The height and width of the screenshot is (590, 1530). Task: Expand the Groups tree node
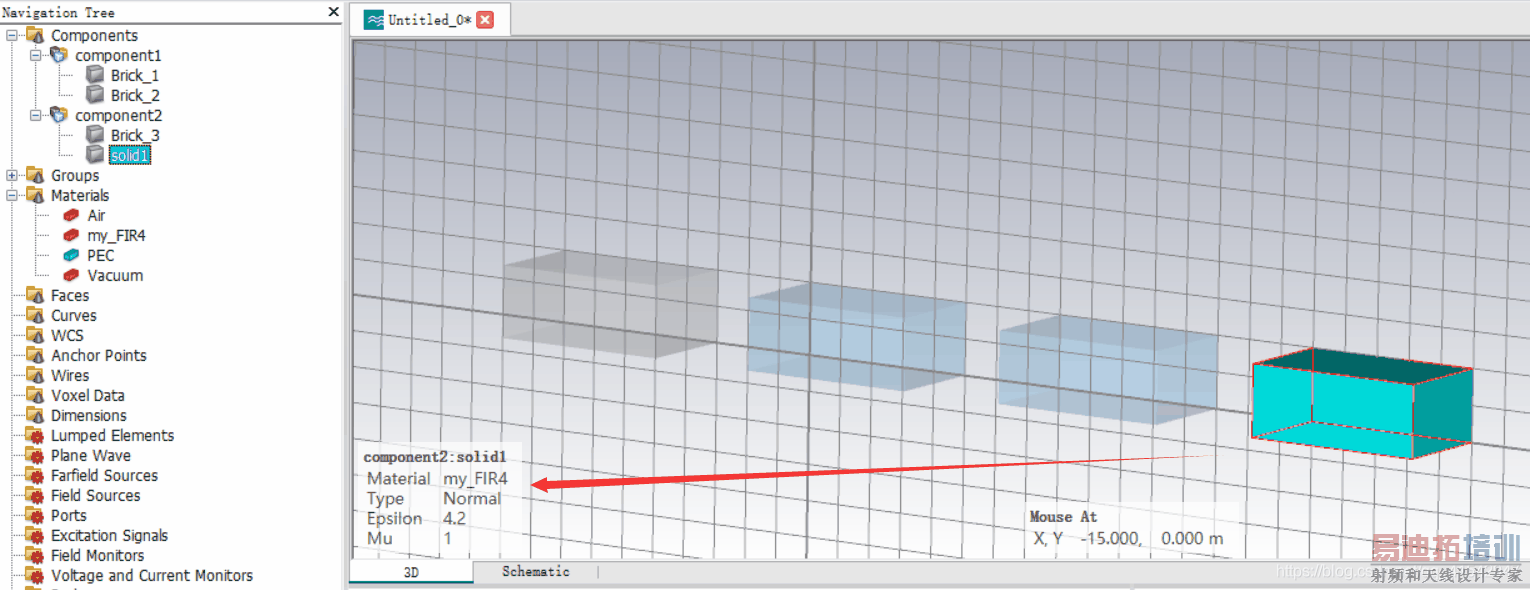click(x=12, y=175)
